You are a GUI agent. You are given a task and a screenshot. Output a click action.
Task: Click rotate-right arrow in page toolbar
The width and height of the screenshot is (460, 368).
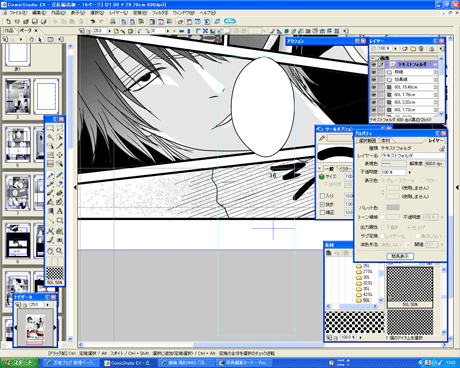146,31
